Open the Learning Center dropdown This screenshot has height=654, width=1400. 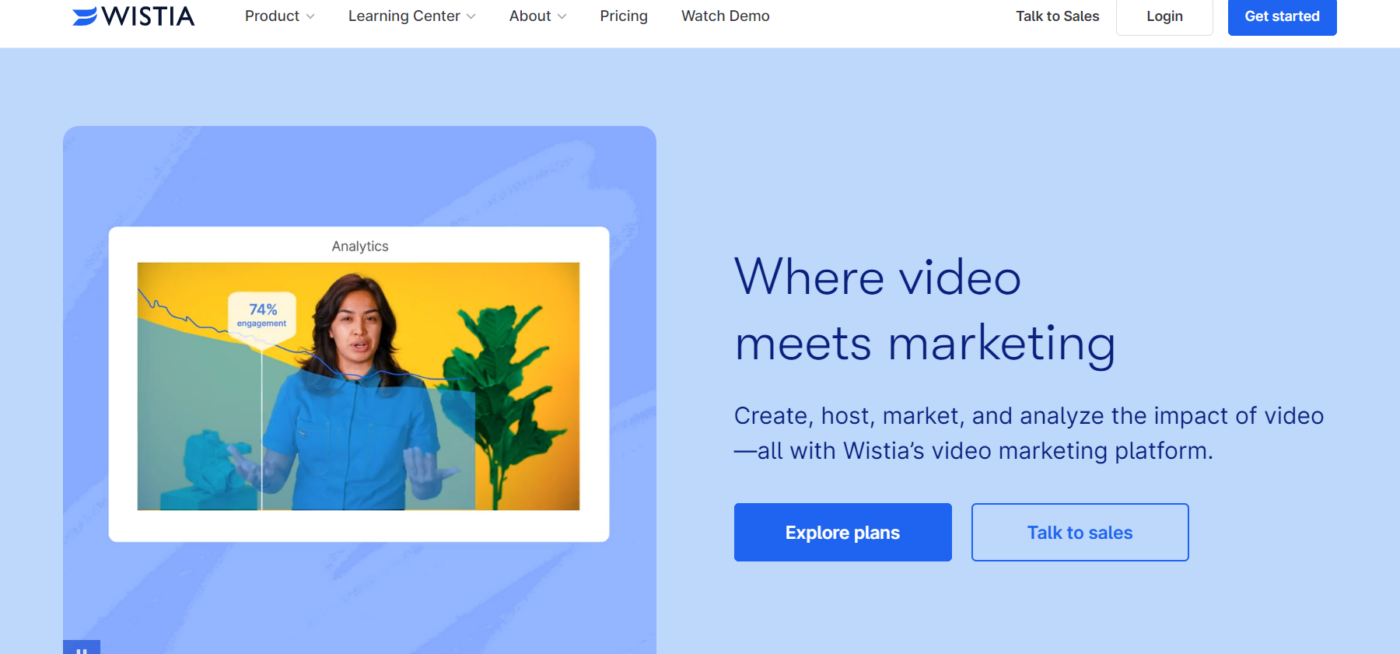404,16
